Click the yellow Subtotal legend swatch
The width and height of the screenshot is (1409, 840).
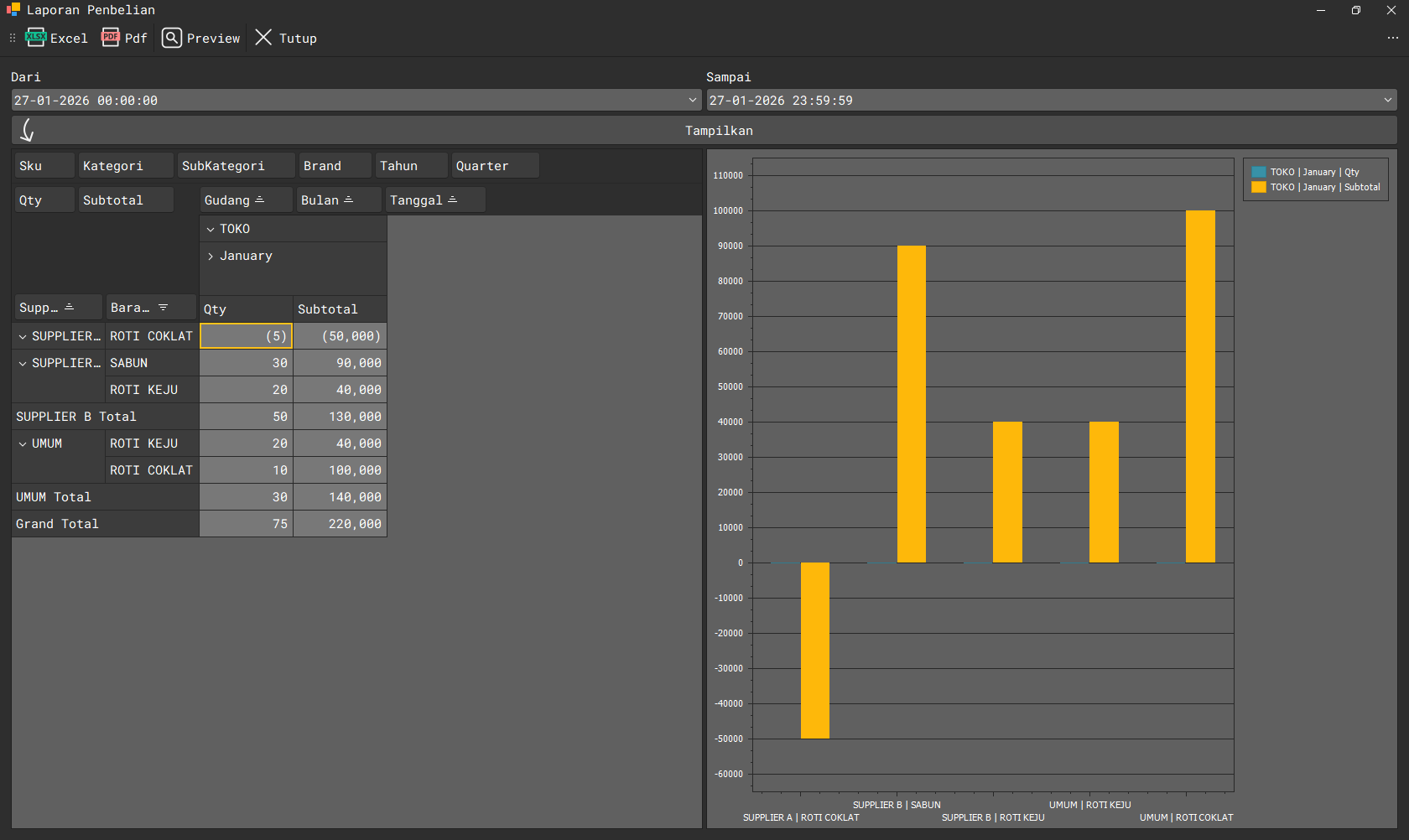pyautogui.click(x=1259, y=188)
